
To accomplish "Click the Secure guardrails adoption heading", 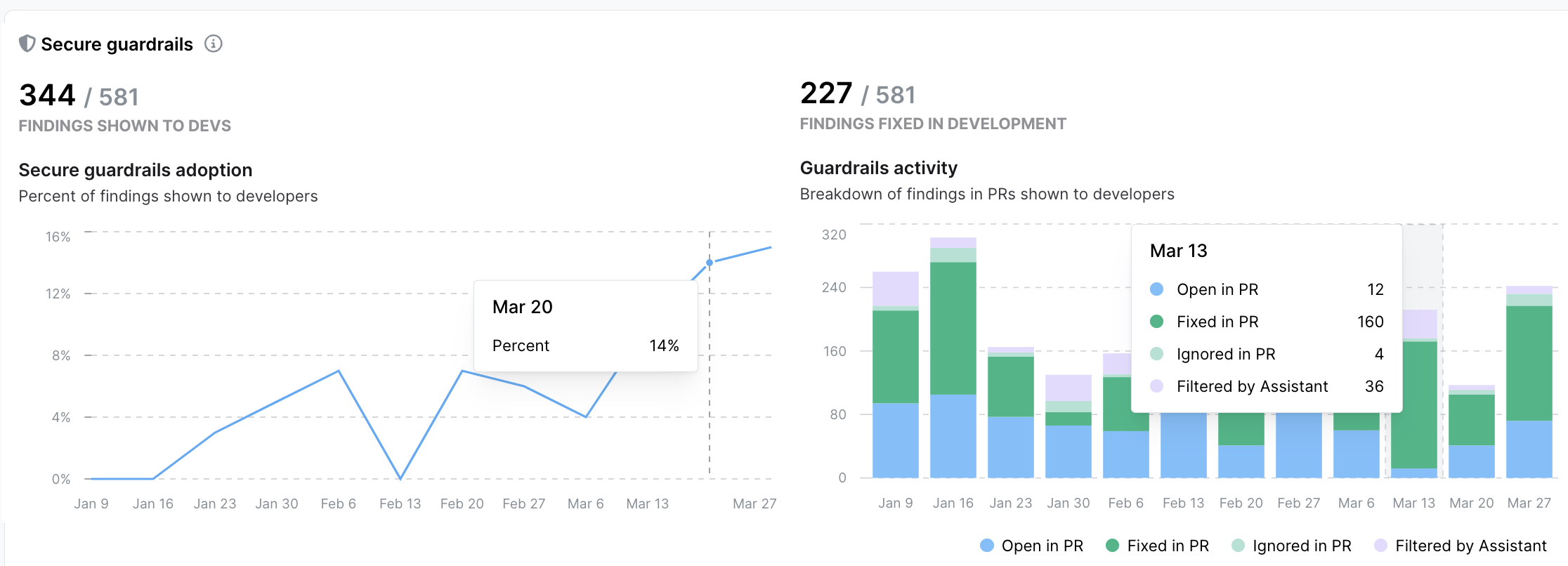I will 136,170.
